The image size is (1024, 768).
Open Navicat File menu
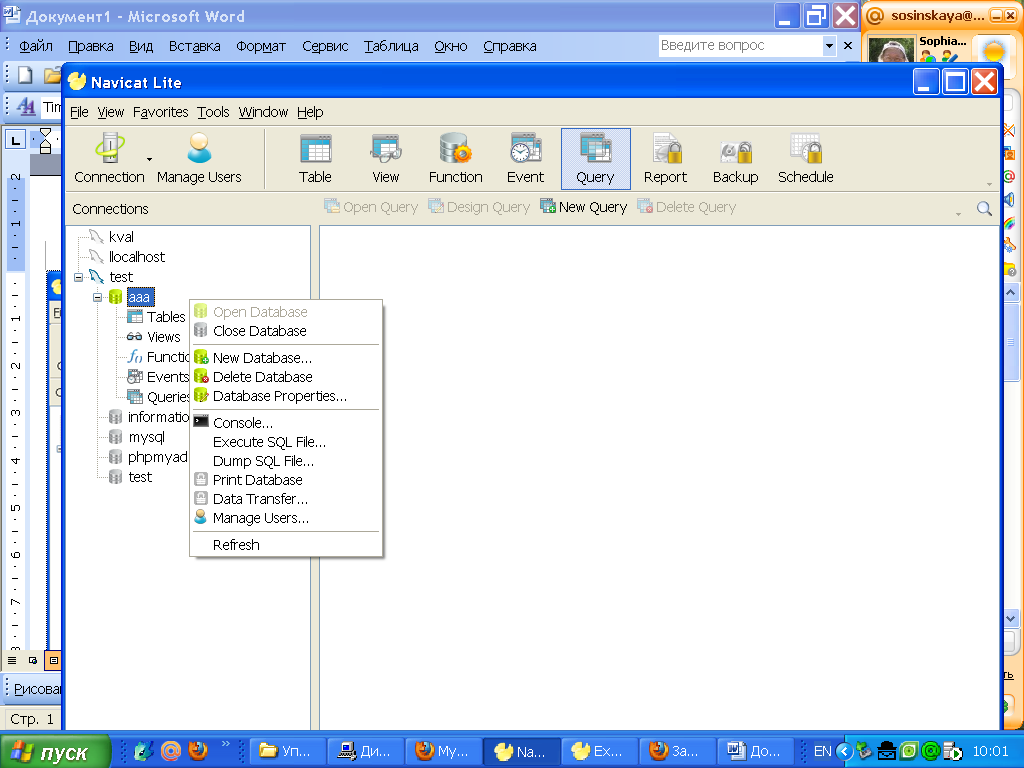pyautogui.click(x=79, y=112)
